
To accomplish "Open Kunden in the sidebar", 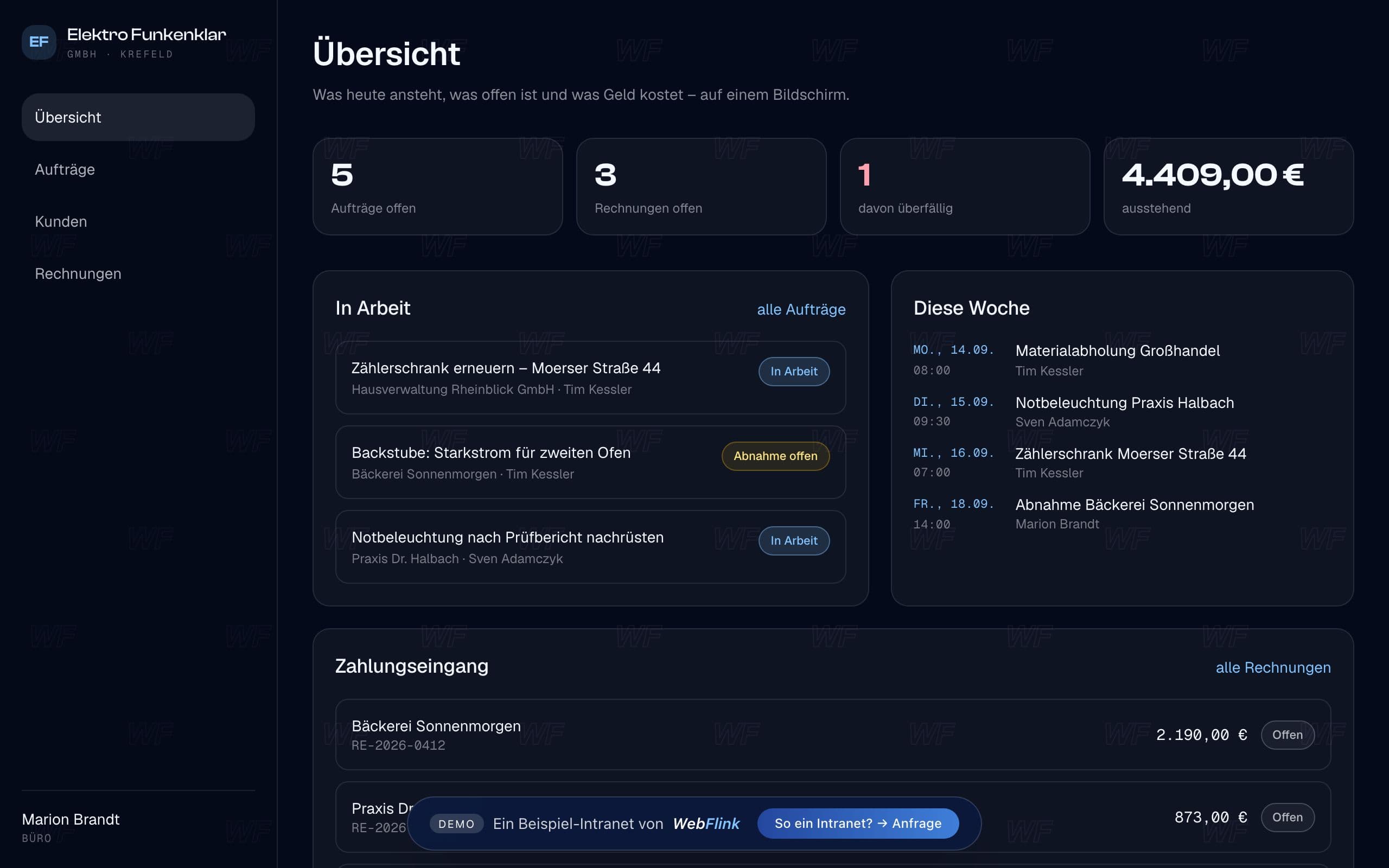I will coord(138,221).
